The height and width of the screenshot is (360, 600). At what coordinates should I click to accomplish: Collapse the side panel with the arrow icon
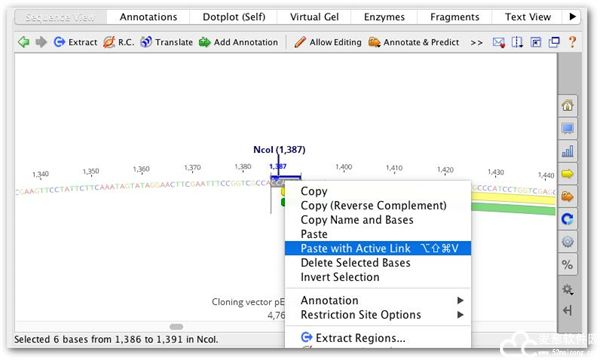(x=567, y=310)
